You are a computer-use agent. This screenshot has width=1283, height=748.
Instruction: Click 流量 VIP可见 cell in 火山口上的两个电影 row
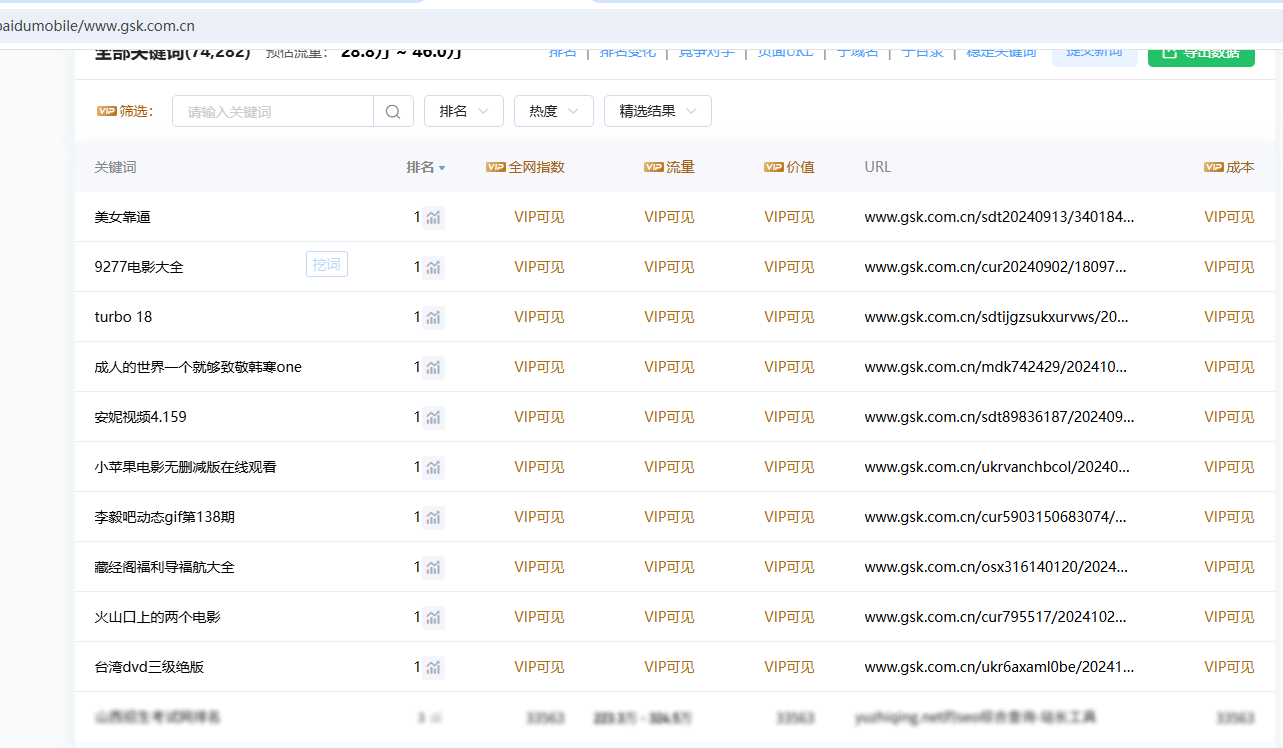click(x=669, y=617)
